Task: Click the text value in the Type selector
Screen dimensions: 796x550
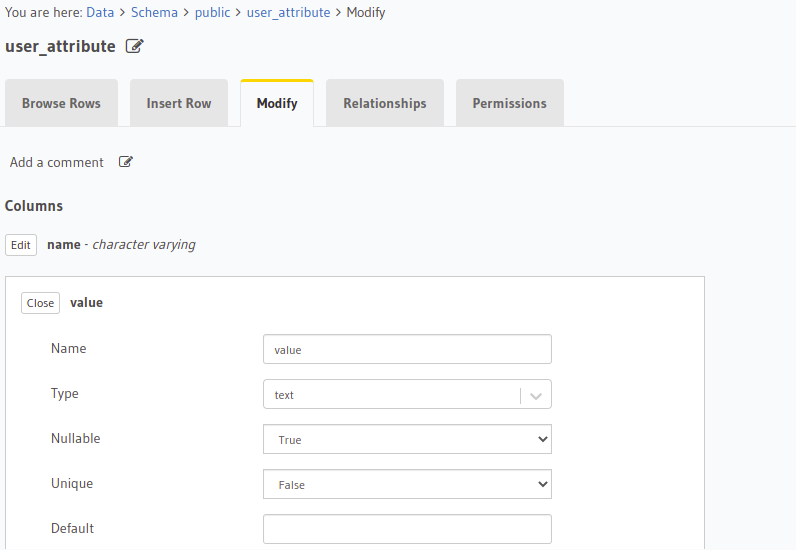Action: pos(285,395)
